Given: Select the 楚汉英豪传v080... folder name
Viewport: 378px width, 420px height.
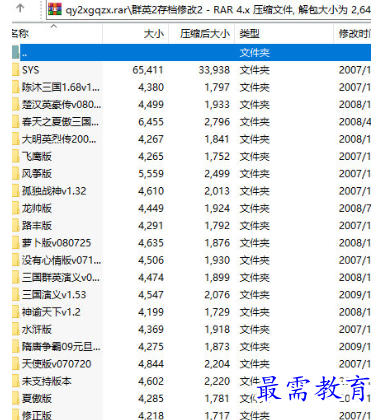Looking at the screenshot, I should (62, 105).
